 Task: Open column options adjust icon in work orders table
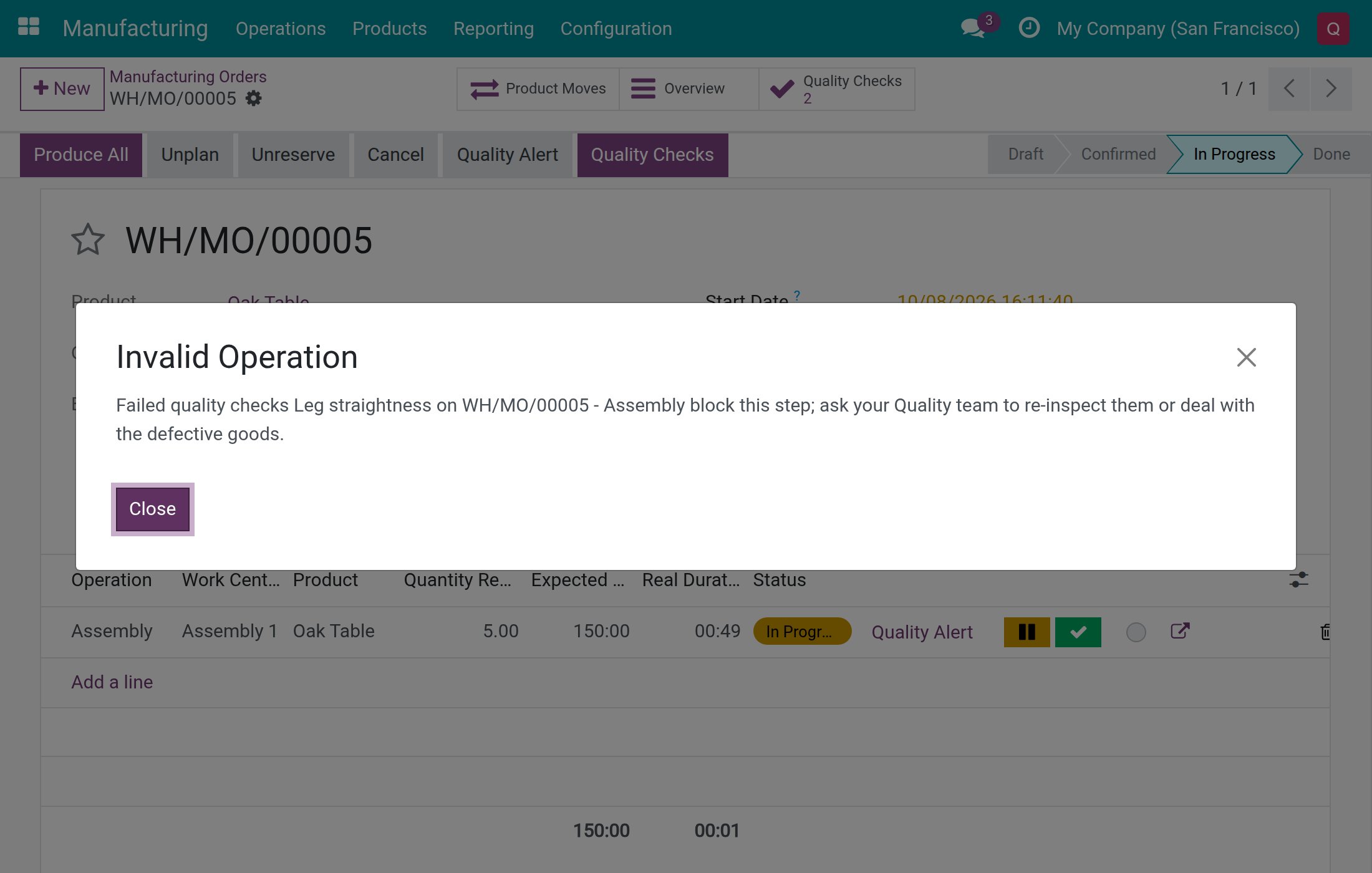point(1298,580)
